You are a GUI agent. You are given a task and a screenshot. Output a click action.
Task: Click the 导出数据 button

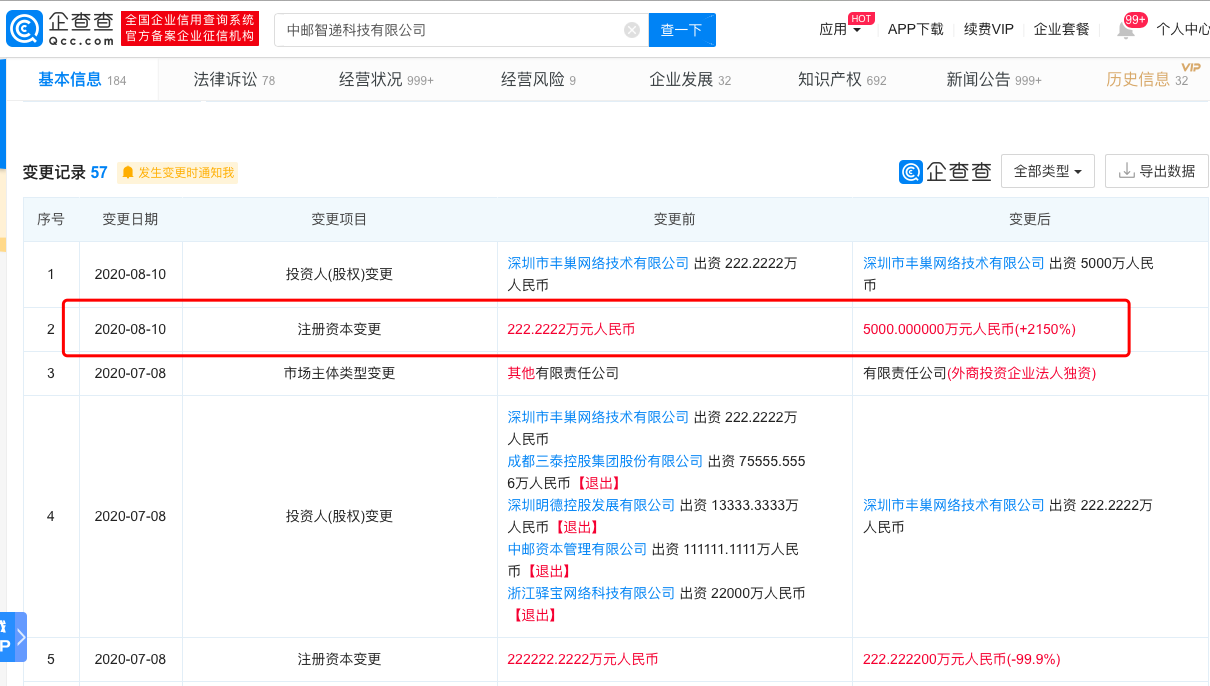coord(1157,171)
